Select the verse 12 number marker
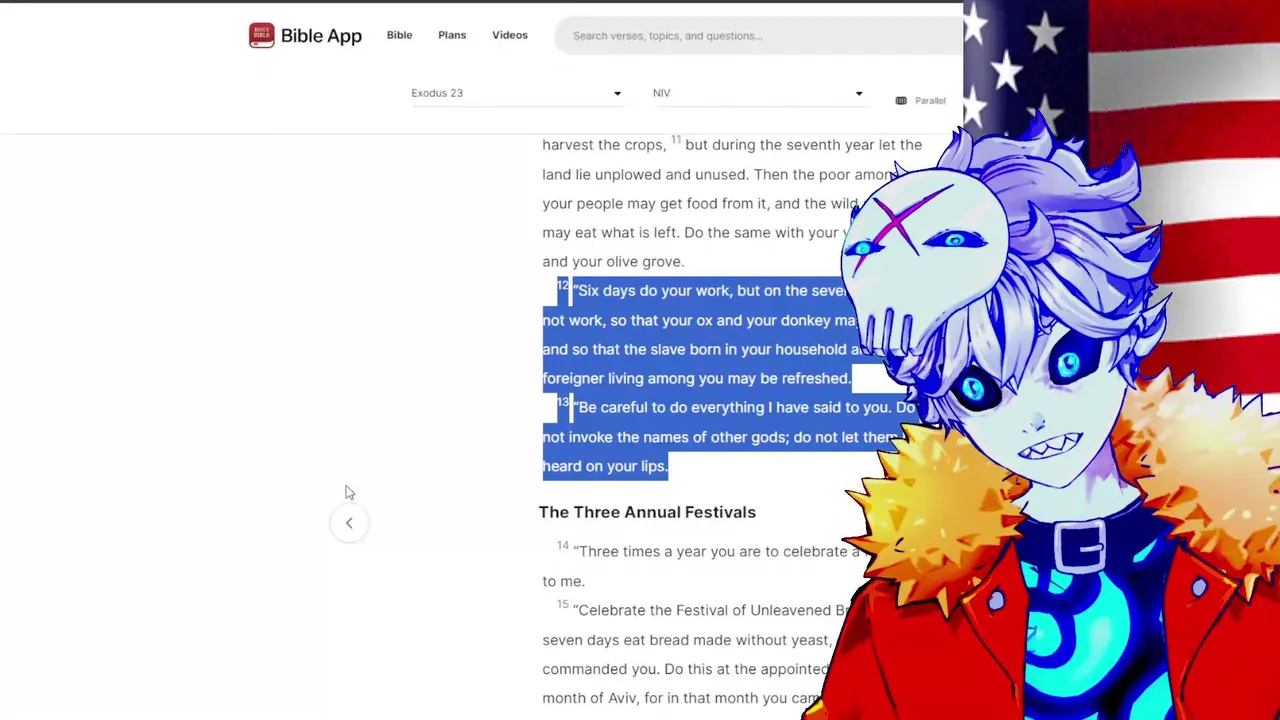Screen dimensions: 1280x720 coord(562,286)
